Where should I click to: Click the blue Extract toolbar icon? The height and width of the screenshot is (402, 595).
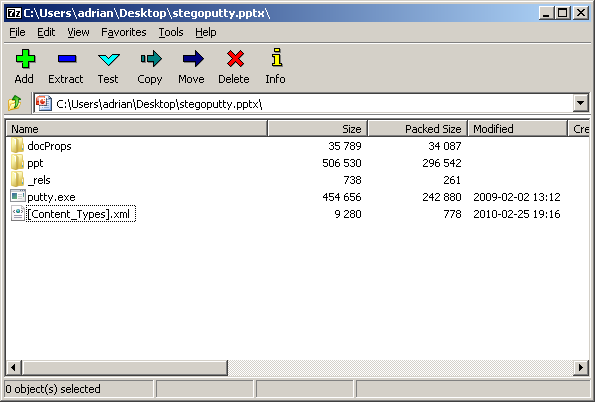pyautogui.click(x=67, y=59)
